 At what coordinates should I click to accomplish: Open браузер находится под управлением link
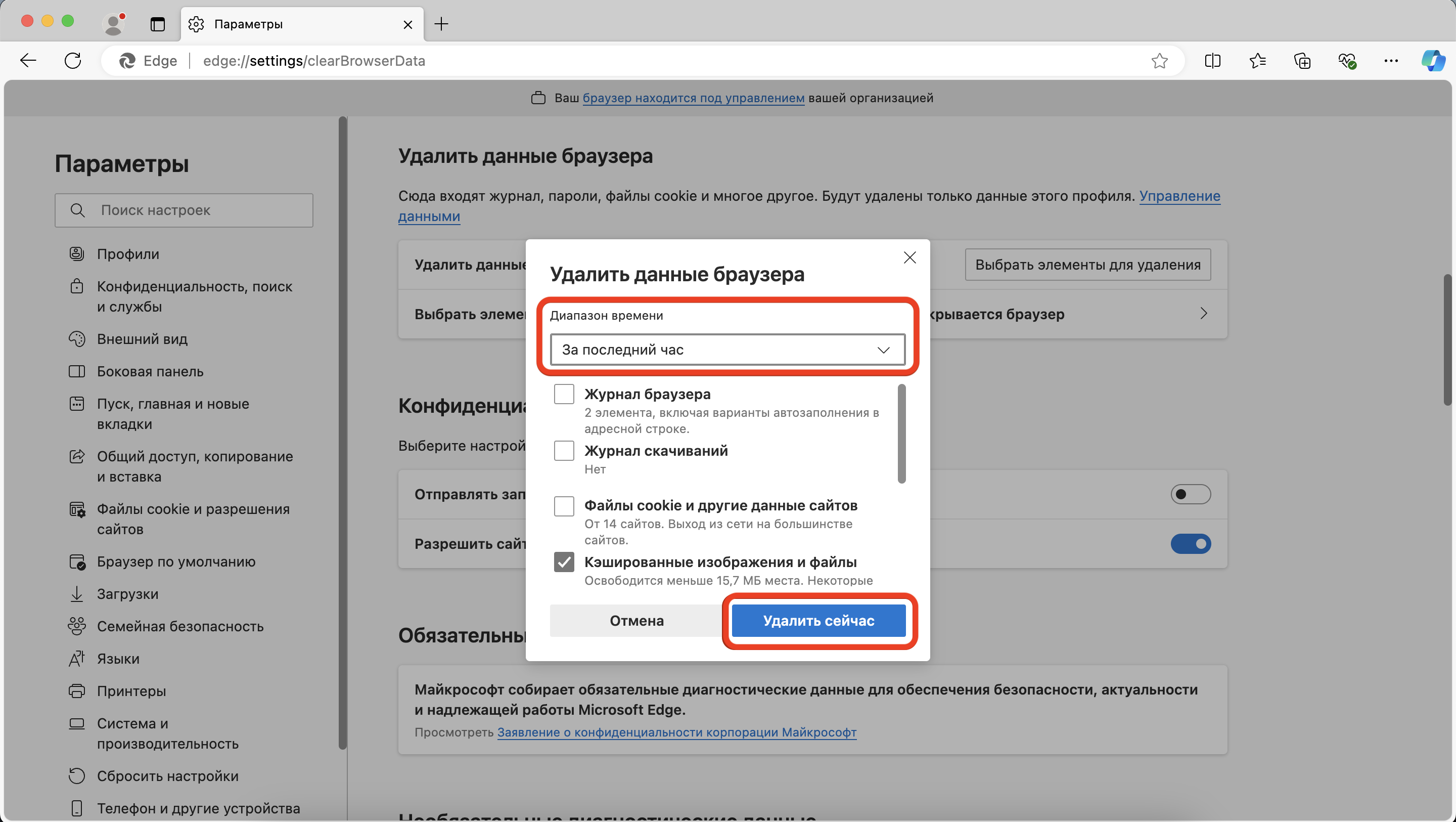pos(693,98)
